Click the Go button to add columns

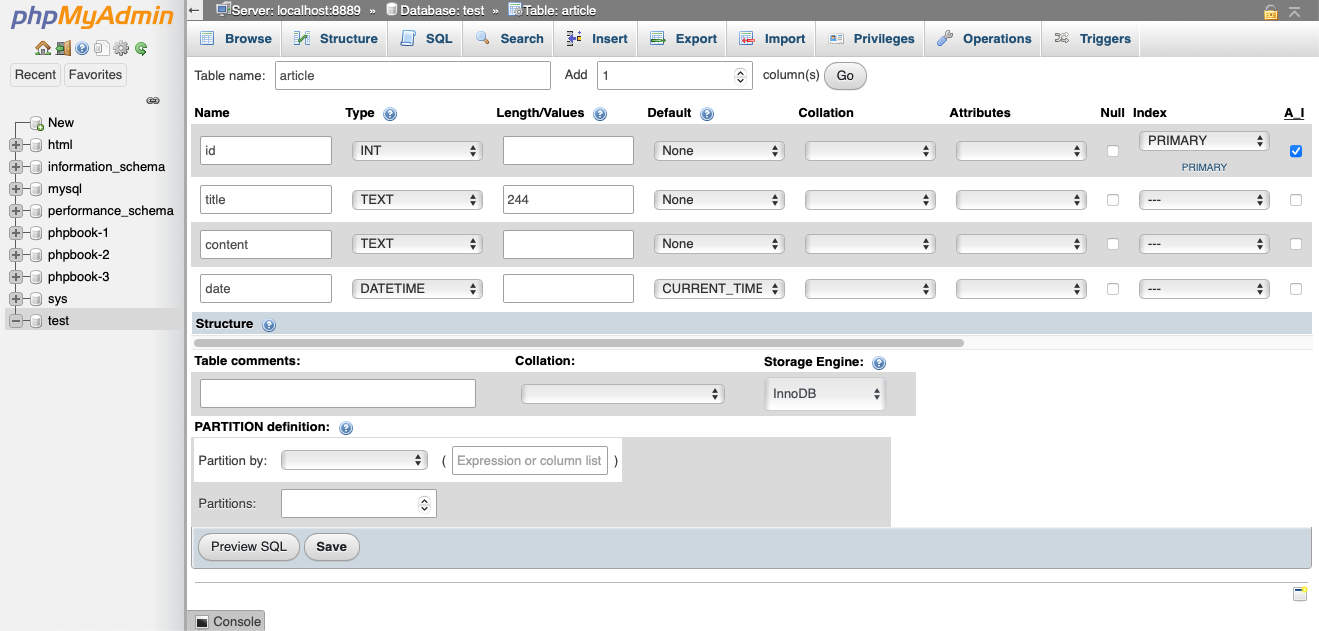point(845,76)
